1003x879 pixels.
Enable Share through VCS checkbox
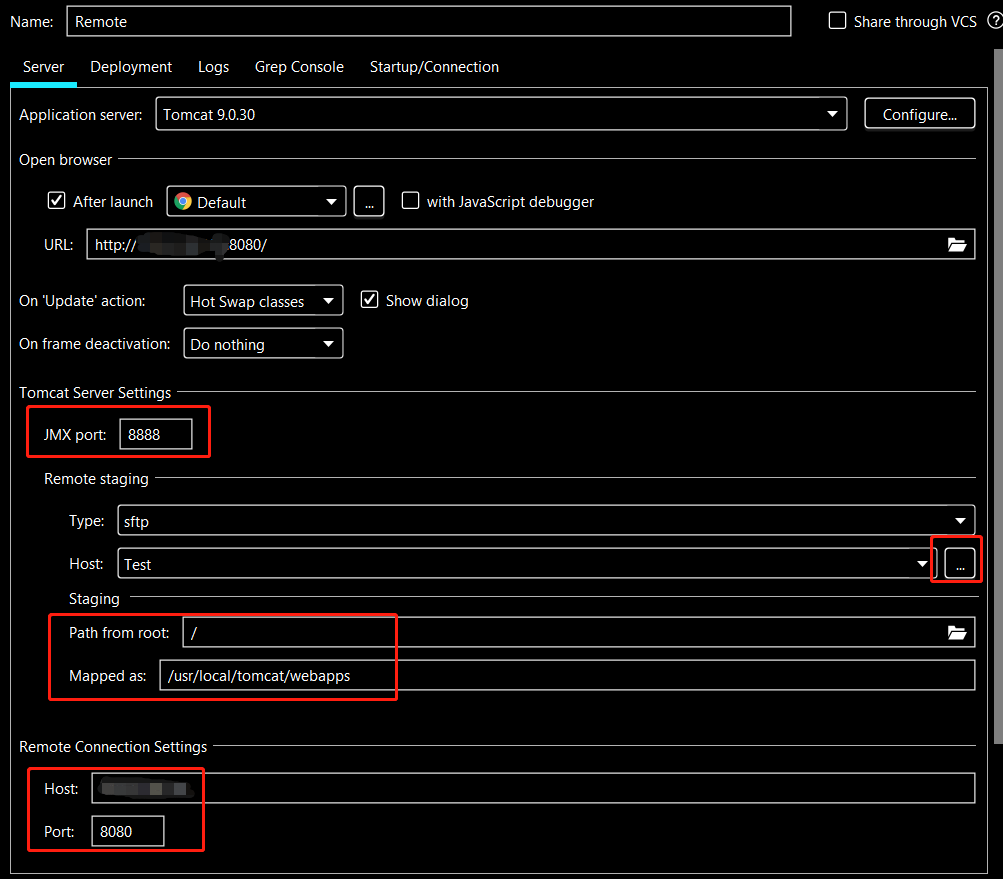(837, 20)
